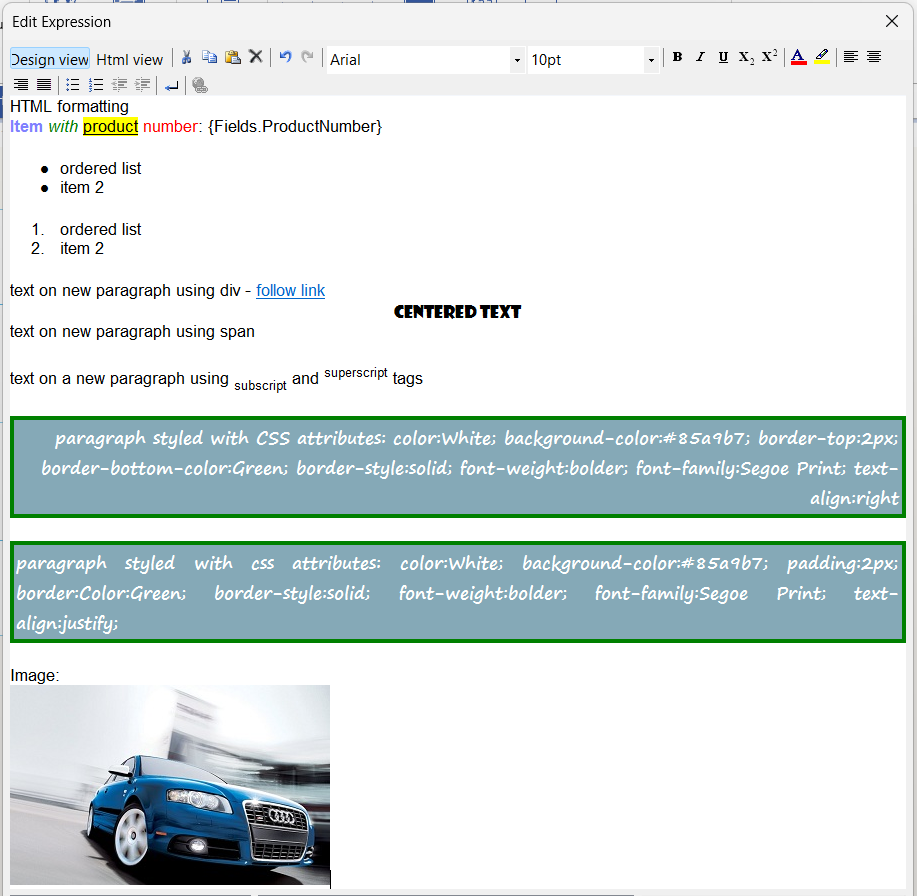917x896 pixels.
Task: Decrease the paragraph indent
Action: [119, 85]
